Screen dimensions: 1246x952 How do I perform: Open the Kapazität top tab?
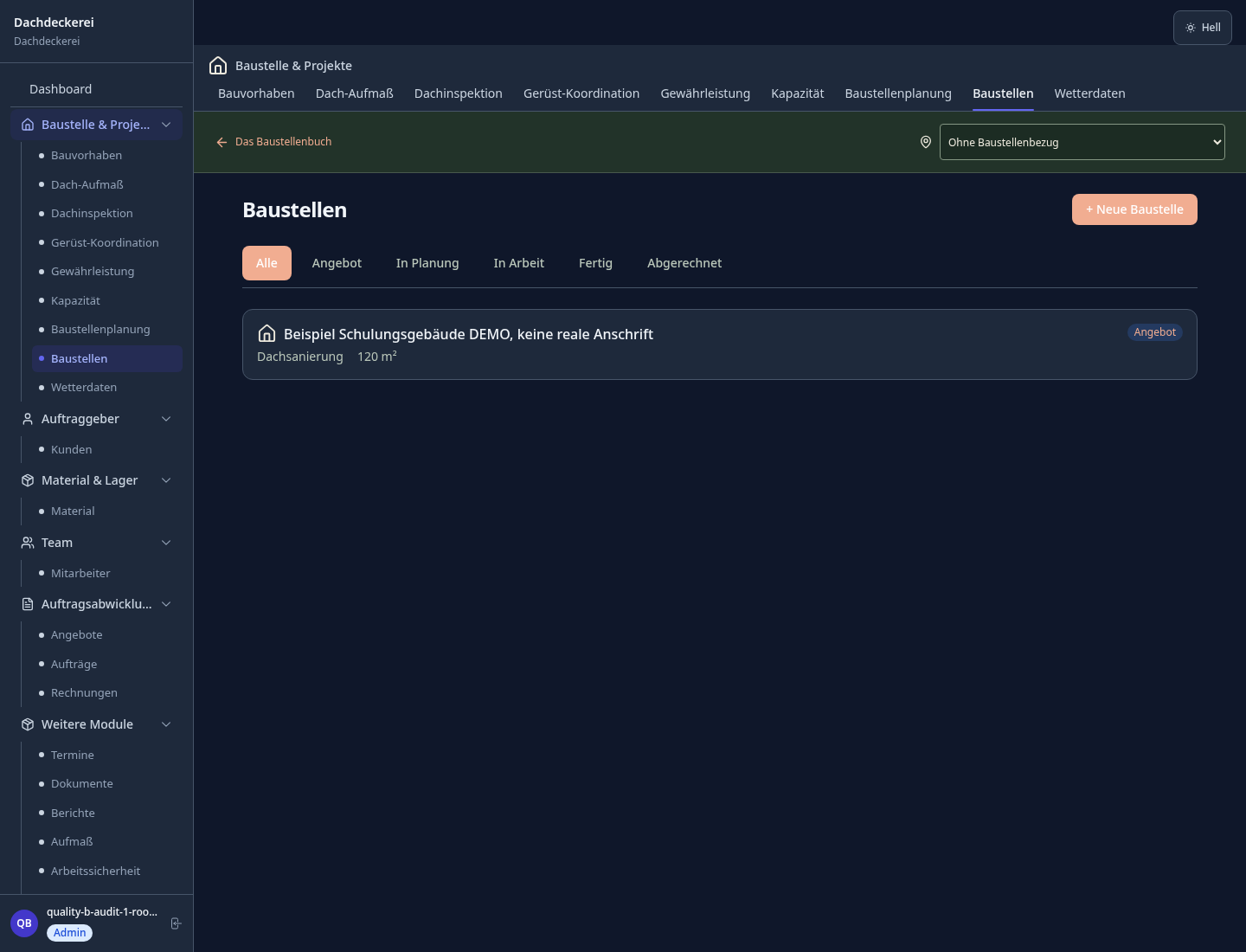798,93
